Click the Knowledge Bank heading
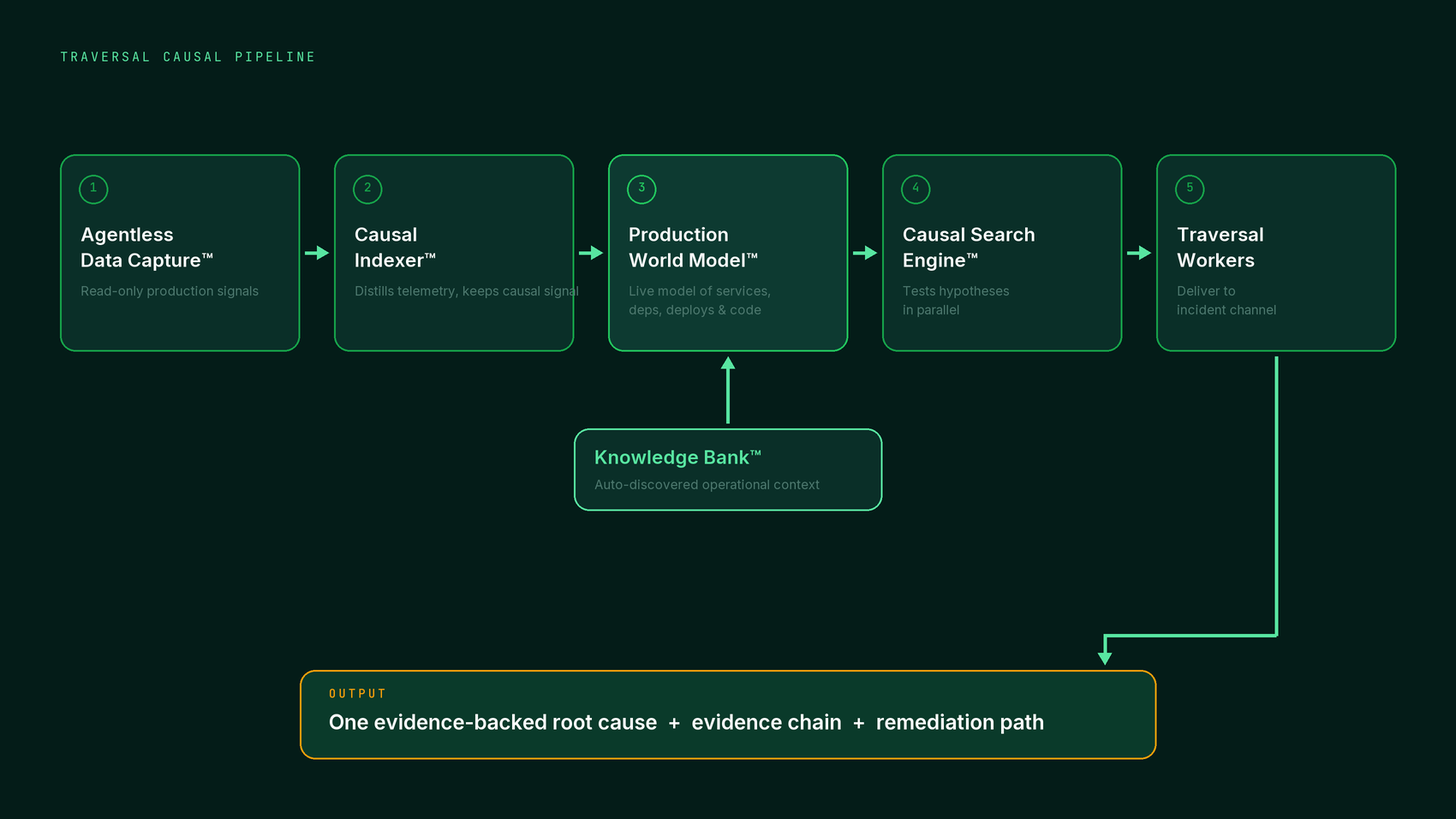The image size is (1456, 819). coord(677,457)
